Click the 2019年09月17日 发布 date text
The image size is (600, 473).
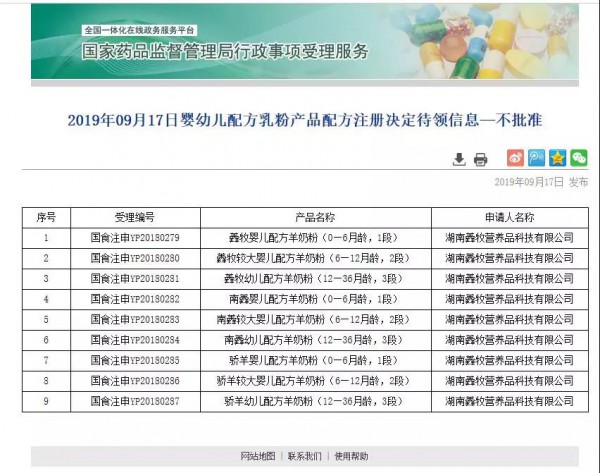pyautogui.click(x=541, y=182)
